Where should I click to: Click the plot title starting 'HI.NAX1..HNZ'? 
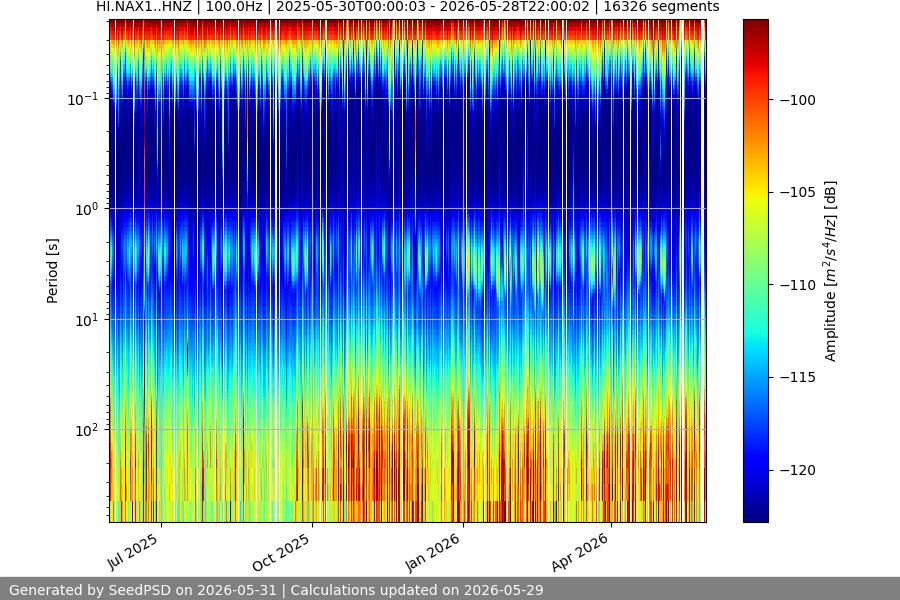(x=408, y=7)
